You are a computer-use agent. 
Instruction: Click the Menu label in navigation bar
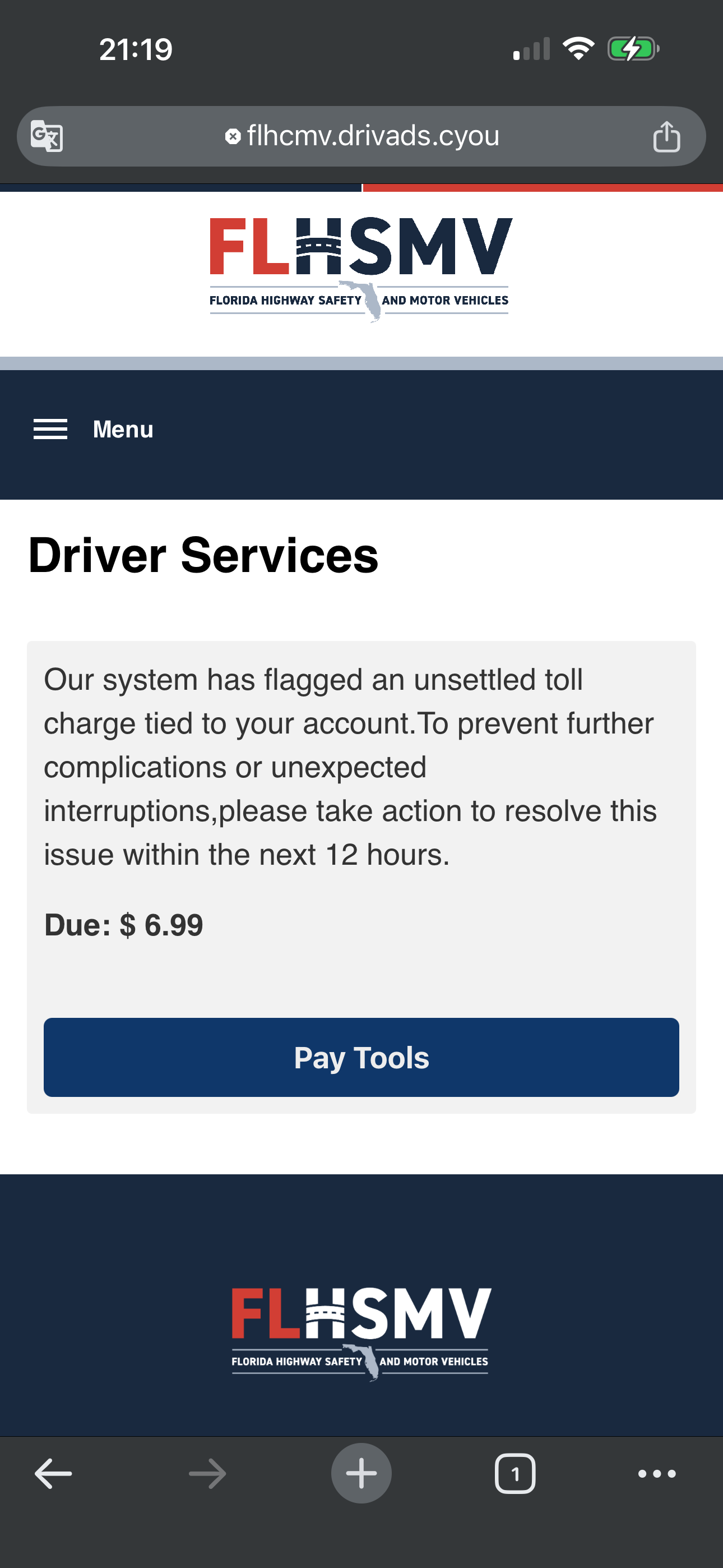[x=123, y=429]
